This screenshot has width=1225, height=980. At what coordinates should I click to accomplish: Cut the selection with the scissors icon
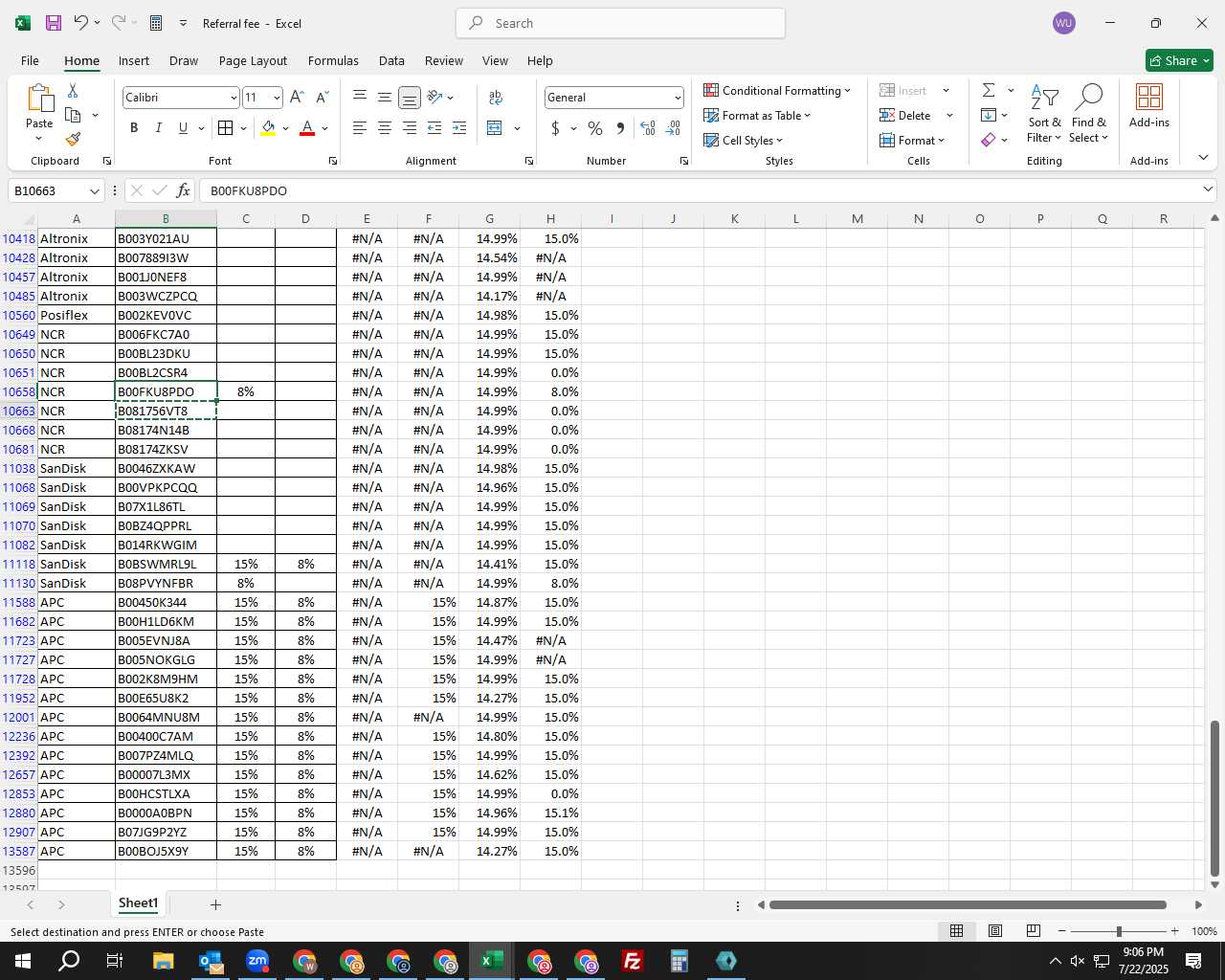[x=73, y=90]
